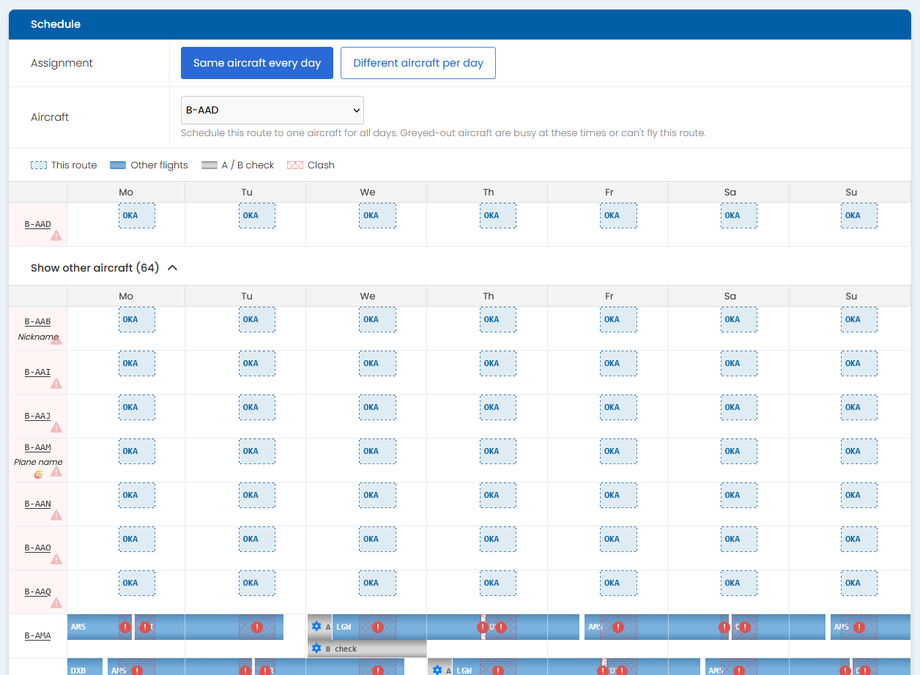
Task: Click the warning triangle in B-AAJ row
Action: 56,428
